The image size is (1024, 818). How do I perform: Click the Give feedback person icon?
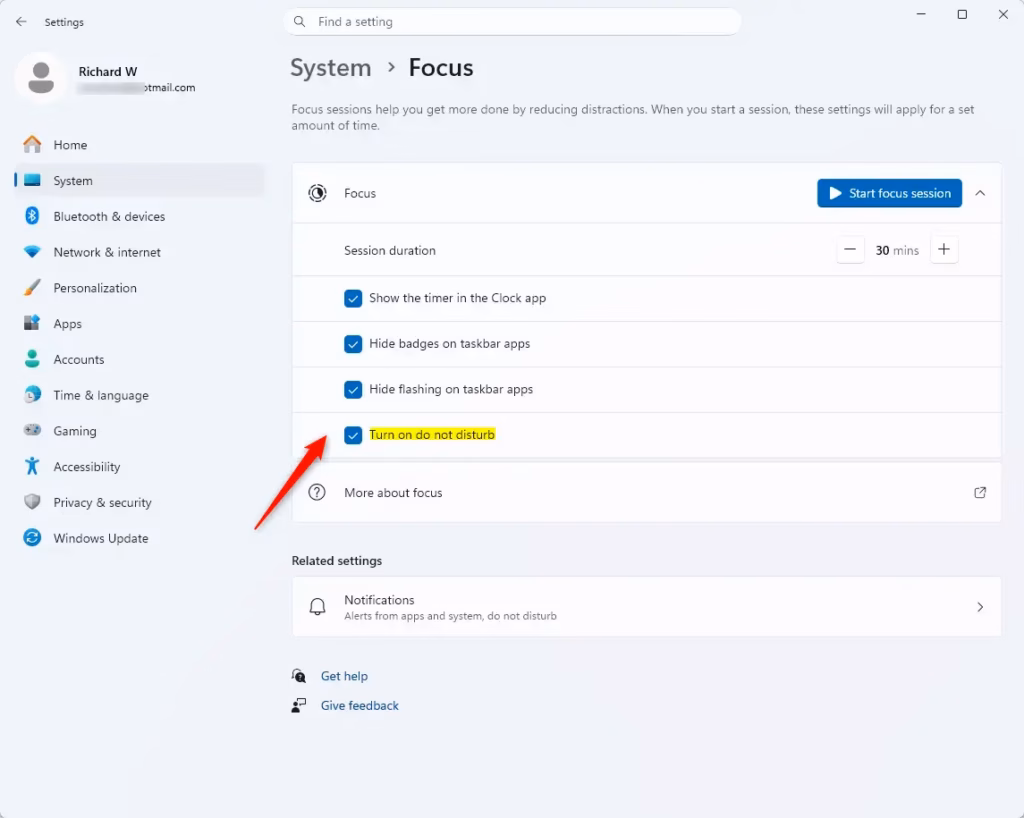pyautogui.click(x=298, y=705)
